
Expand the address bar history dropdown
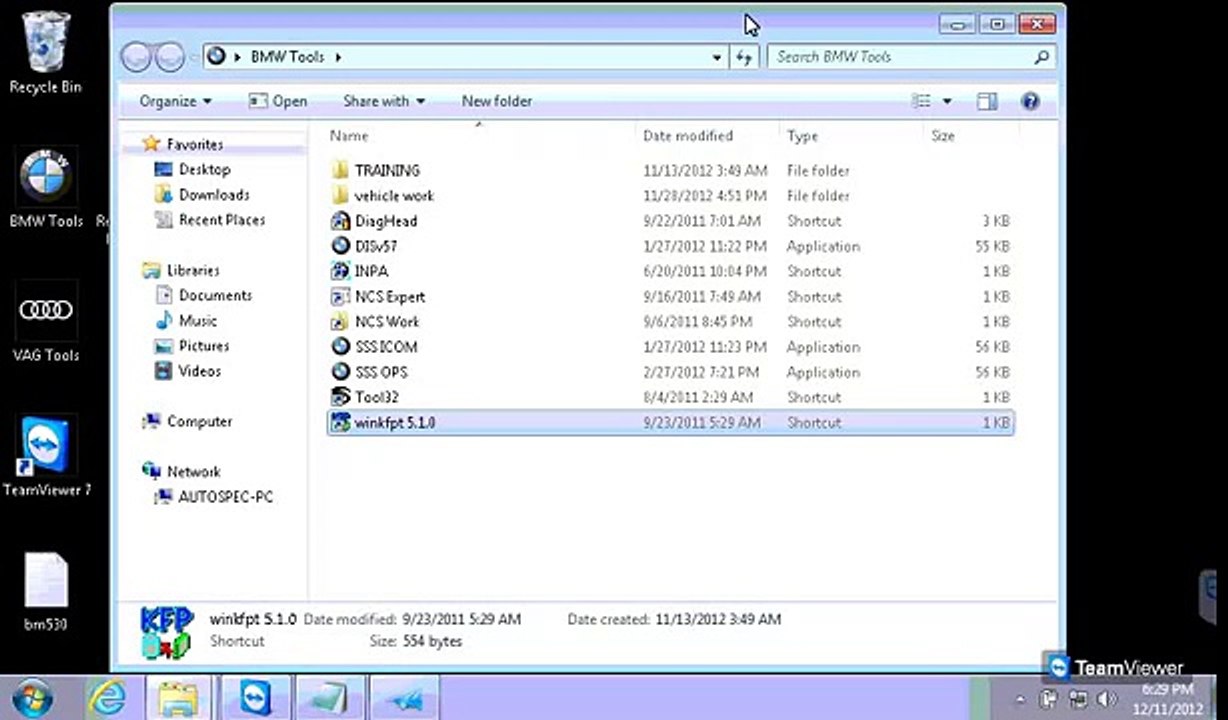(x=717, y=58)
